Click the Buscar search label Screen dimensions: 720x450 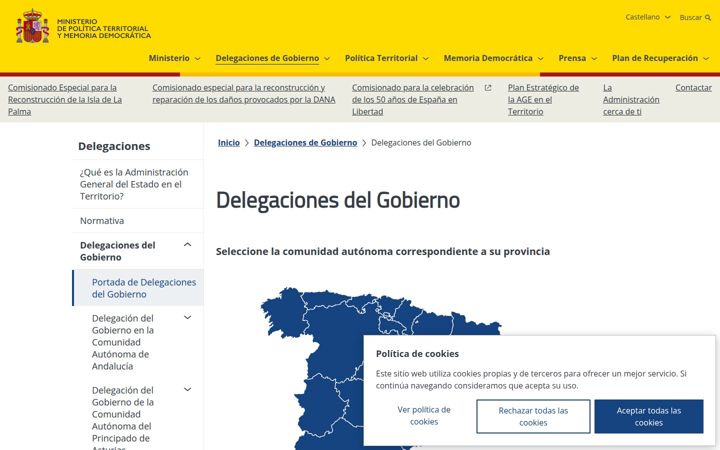[x=690, y=17]
